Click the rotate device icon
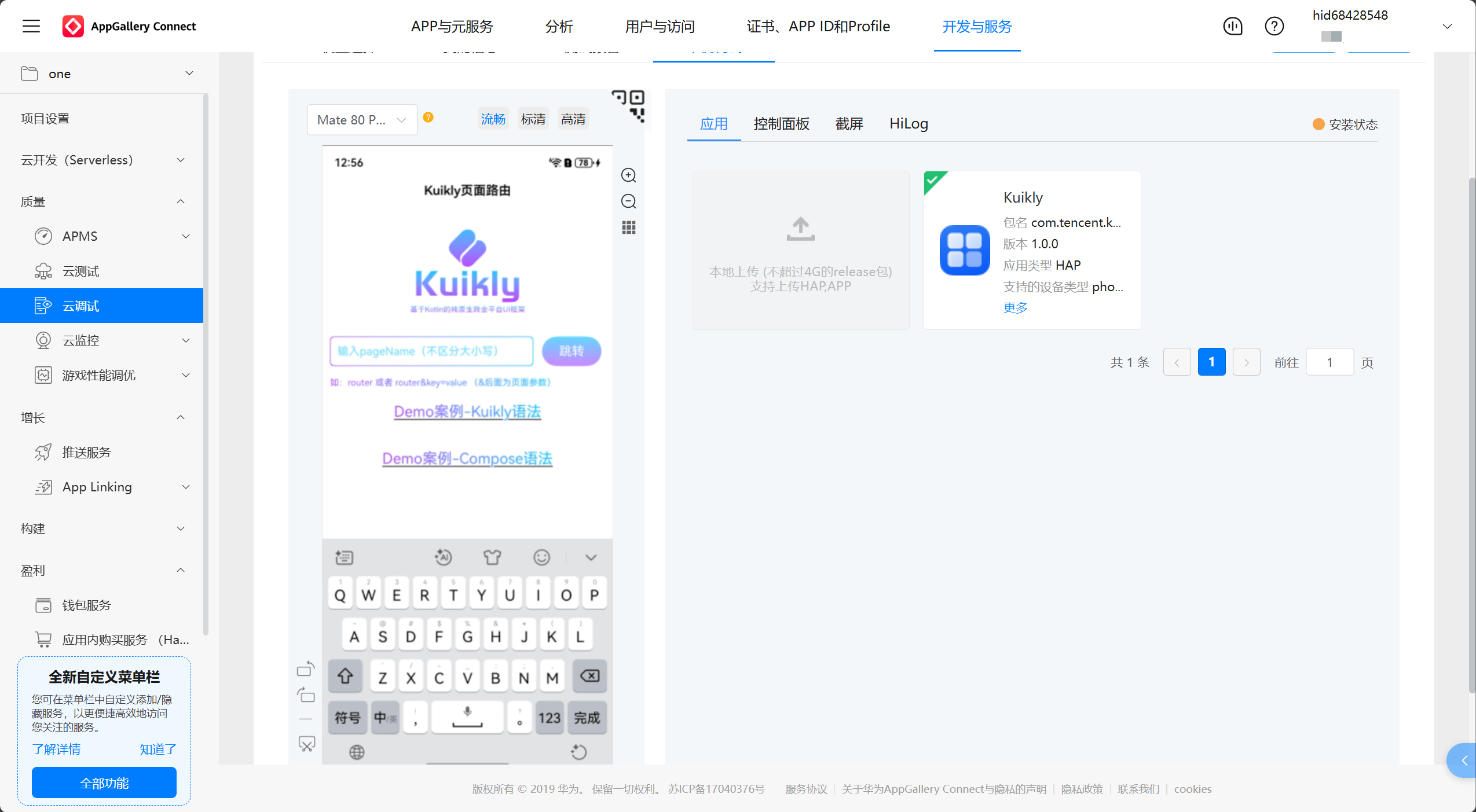The image size is (1476, 812). pos(306,670)
